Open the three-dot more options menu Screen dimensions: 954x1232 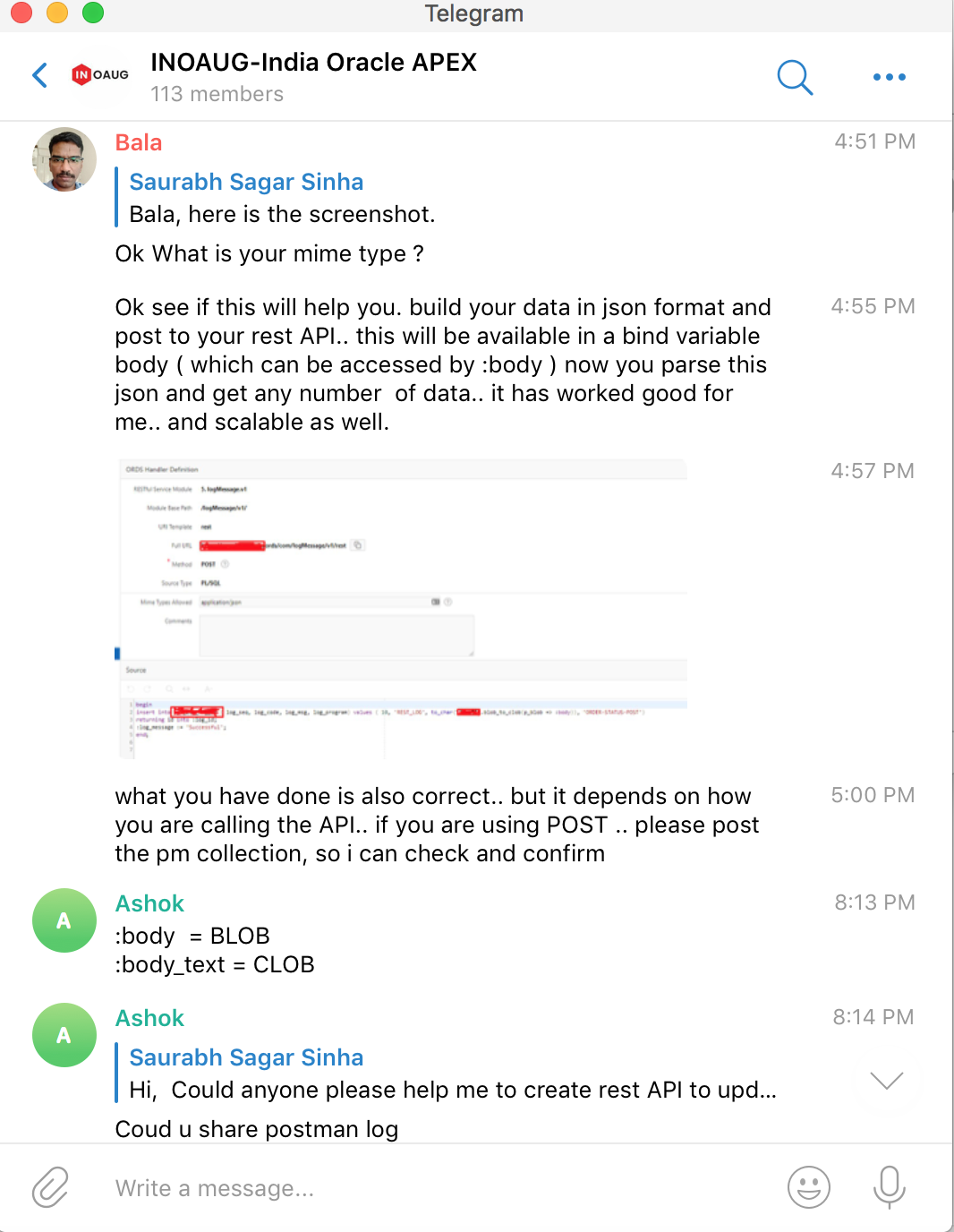click(889, 77)
